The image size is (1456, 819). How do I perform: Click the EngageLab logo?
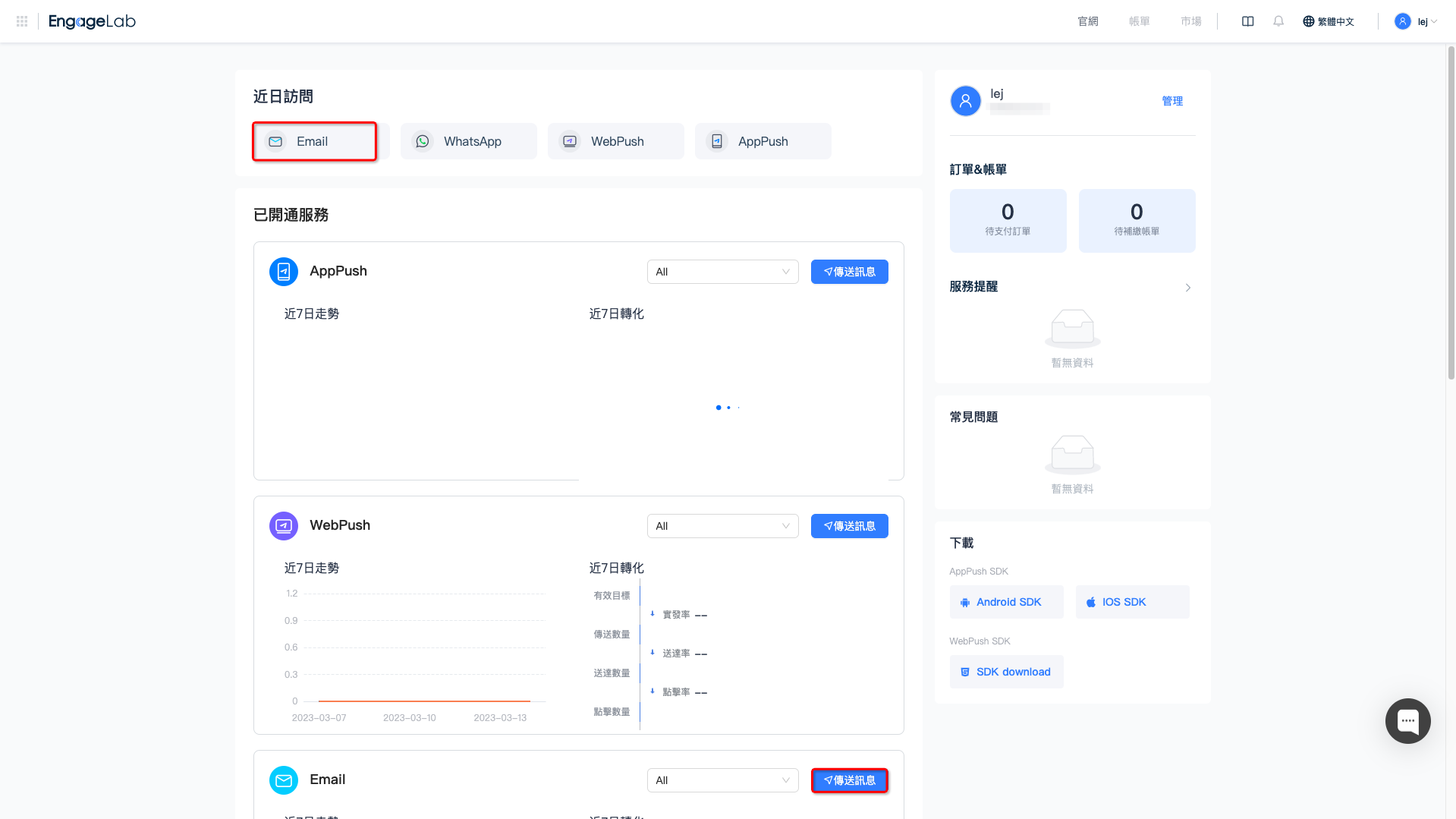[x=92, y=21]
